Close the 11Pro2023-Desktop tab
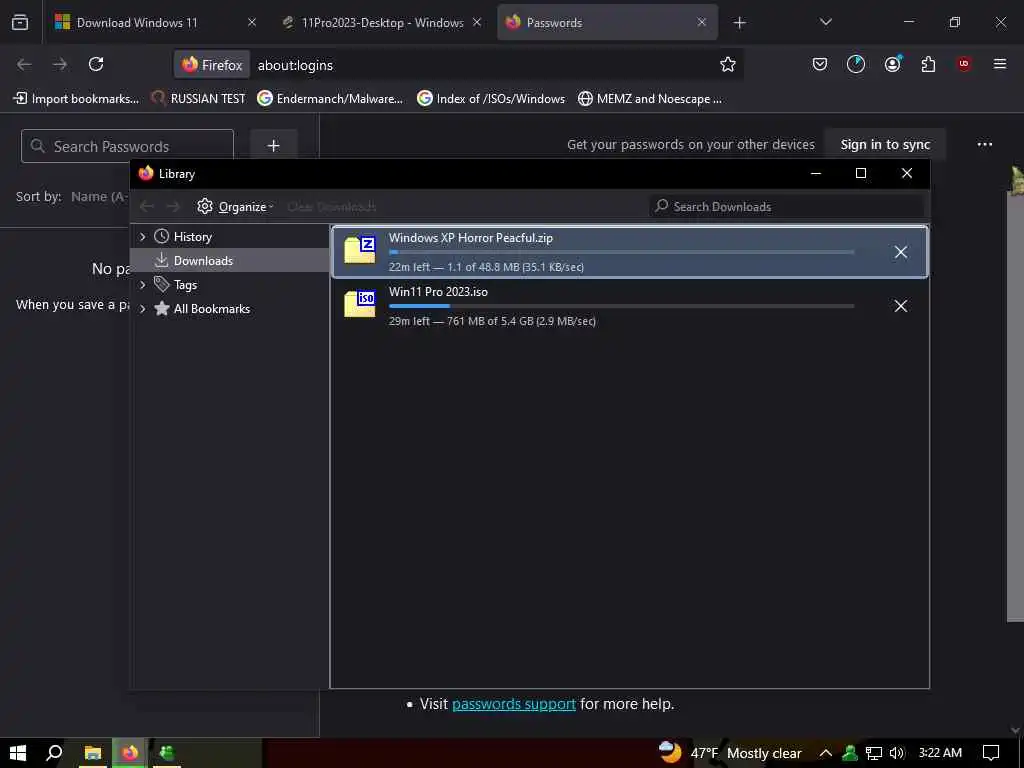The height and width of the screenshot is (768, 1024). [x=477, y=22]
